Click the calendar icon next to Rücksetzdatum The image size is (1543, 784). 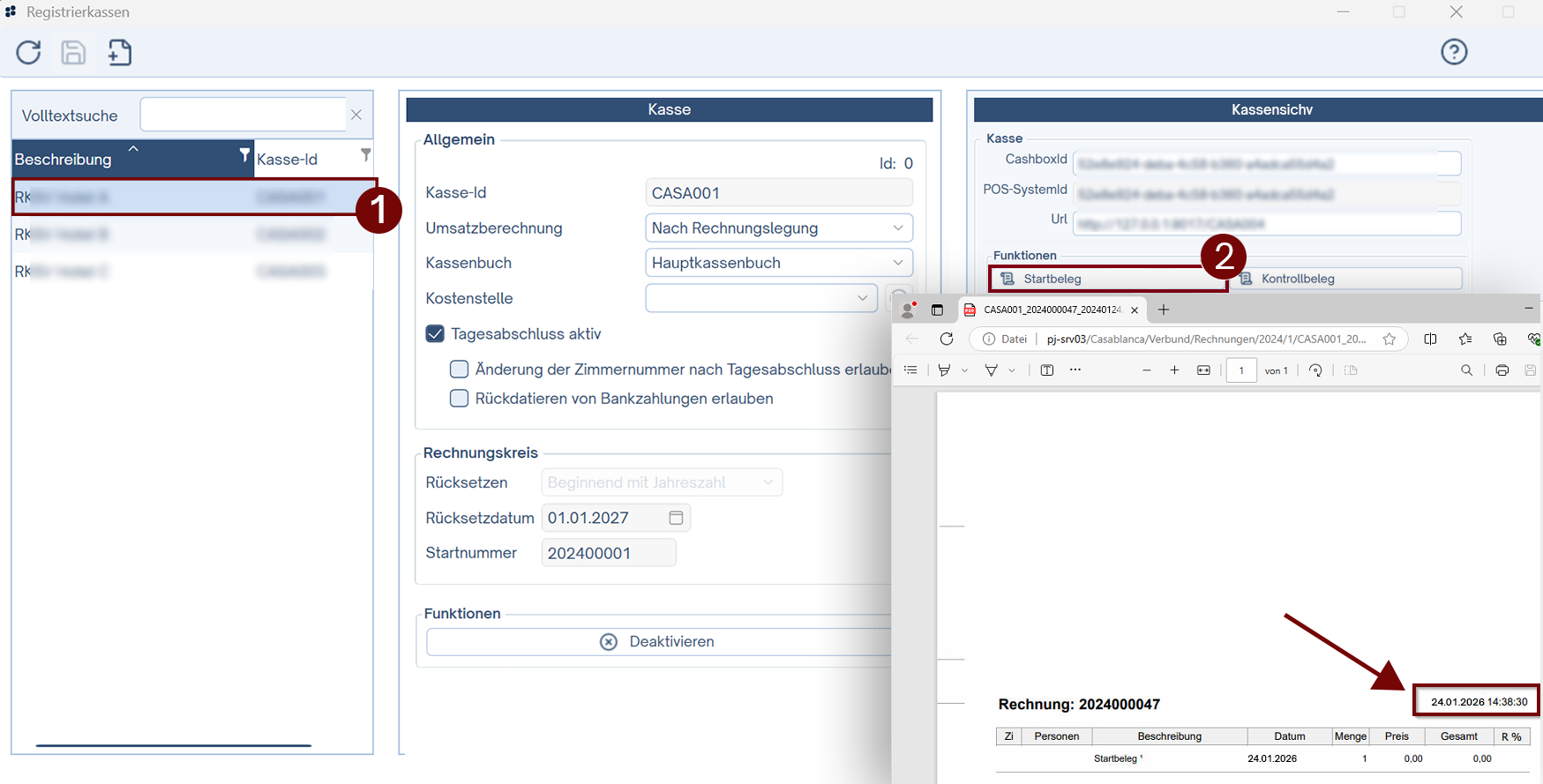(676, 518)
